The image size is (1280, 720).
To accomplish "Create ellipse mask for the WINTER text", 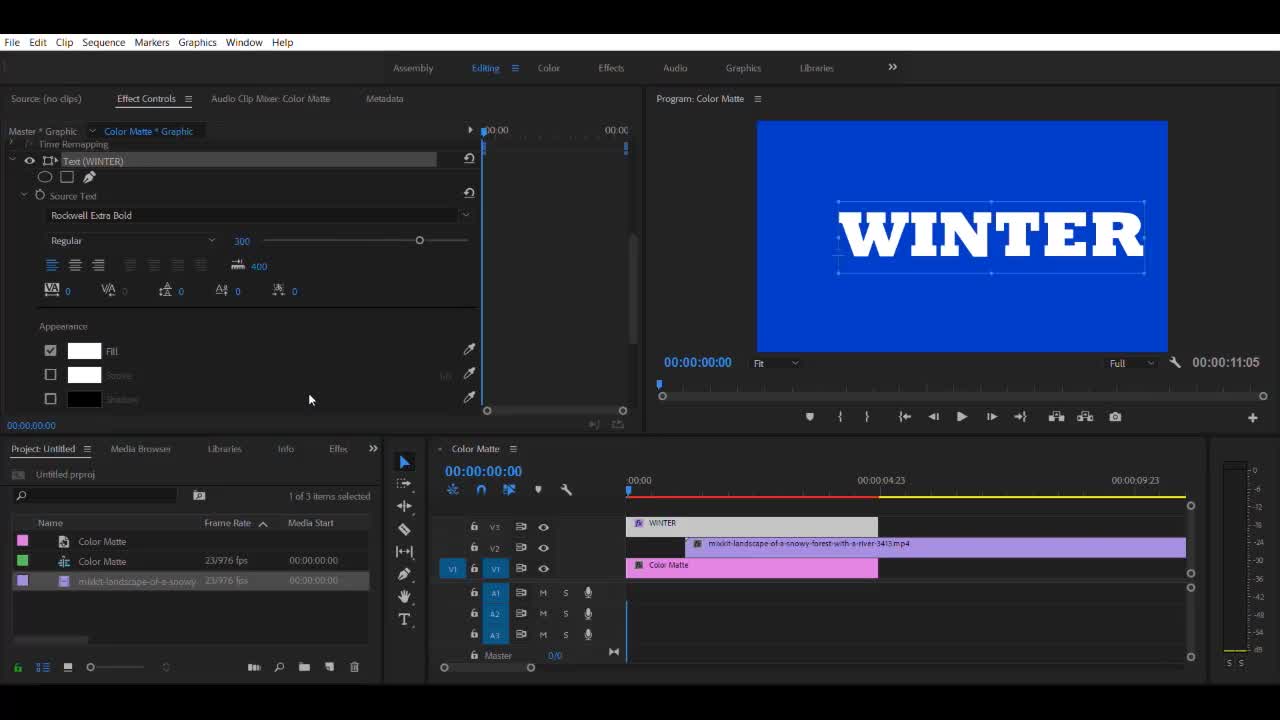I will (x=45, y=177).
